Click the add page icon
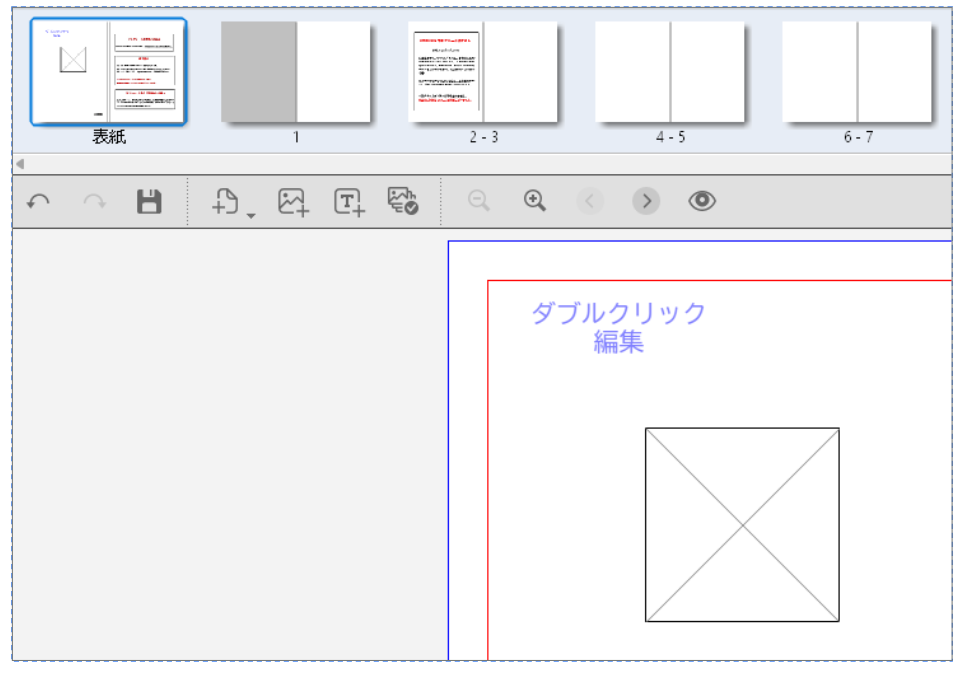This screenshot has width=964, height=673. (226, 202)
